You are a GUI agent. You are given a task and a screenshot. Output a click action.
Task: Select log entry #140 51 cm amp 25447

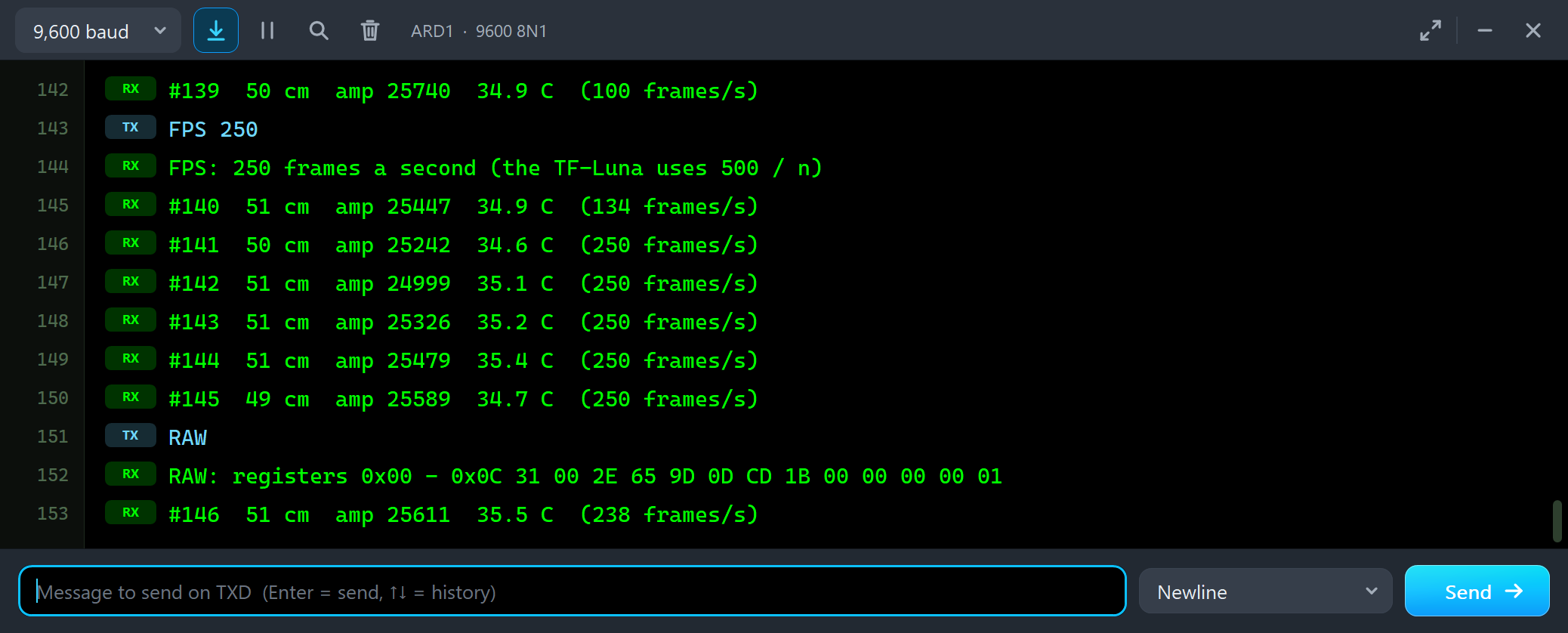click(x=463, y=206)
